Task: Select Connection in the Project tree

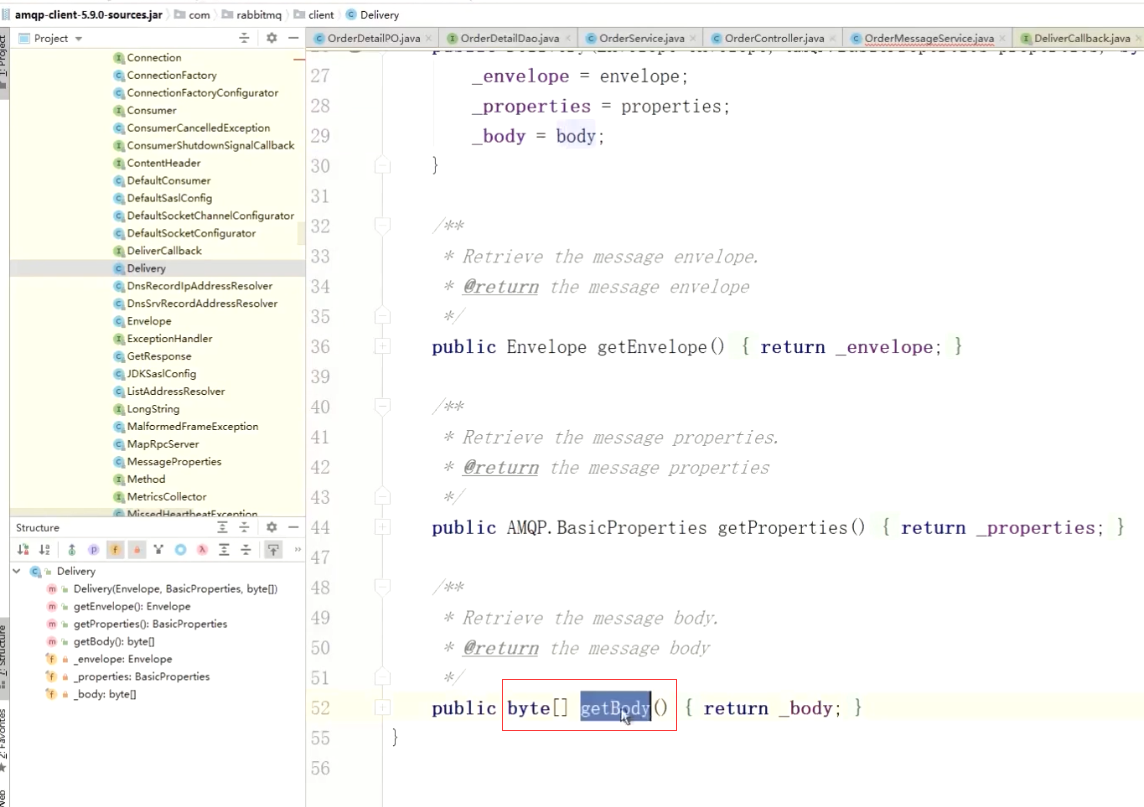Action: pyautogui.click(x=154, y=58)
